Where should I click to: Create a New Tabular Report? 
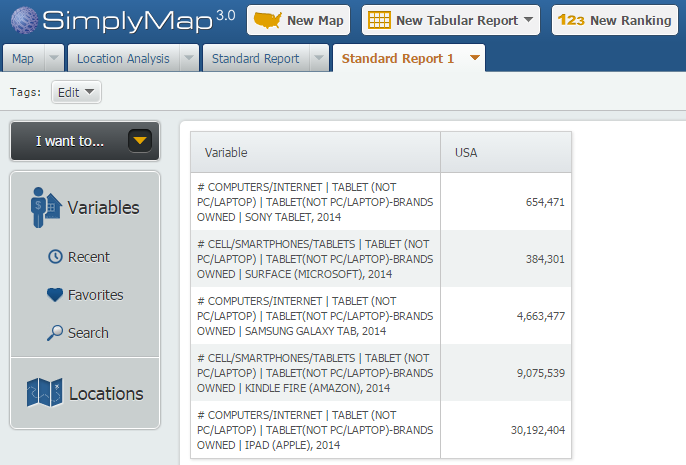coord(451,20)
